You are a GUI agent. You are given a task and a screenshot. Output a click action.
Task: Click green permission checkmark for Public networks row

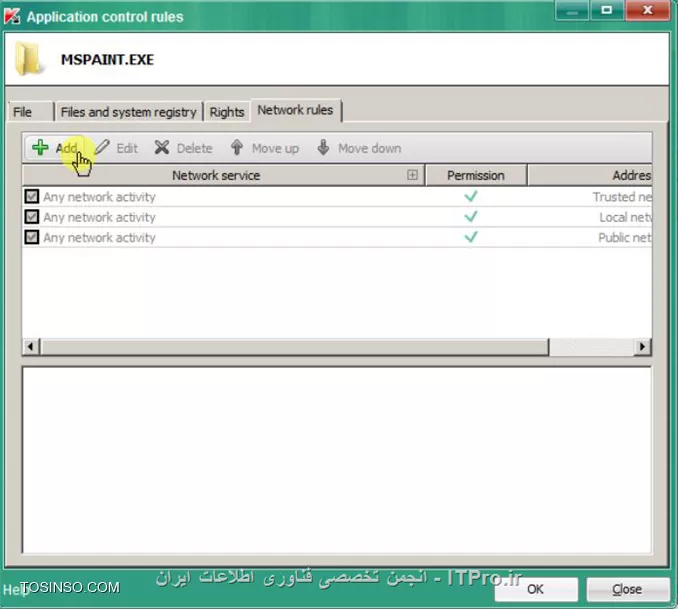[x=471, y=237]
